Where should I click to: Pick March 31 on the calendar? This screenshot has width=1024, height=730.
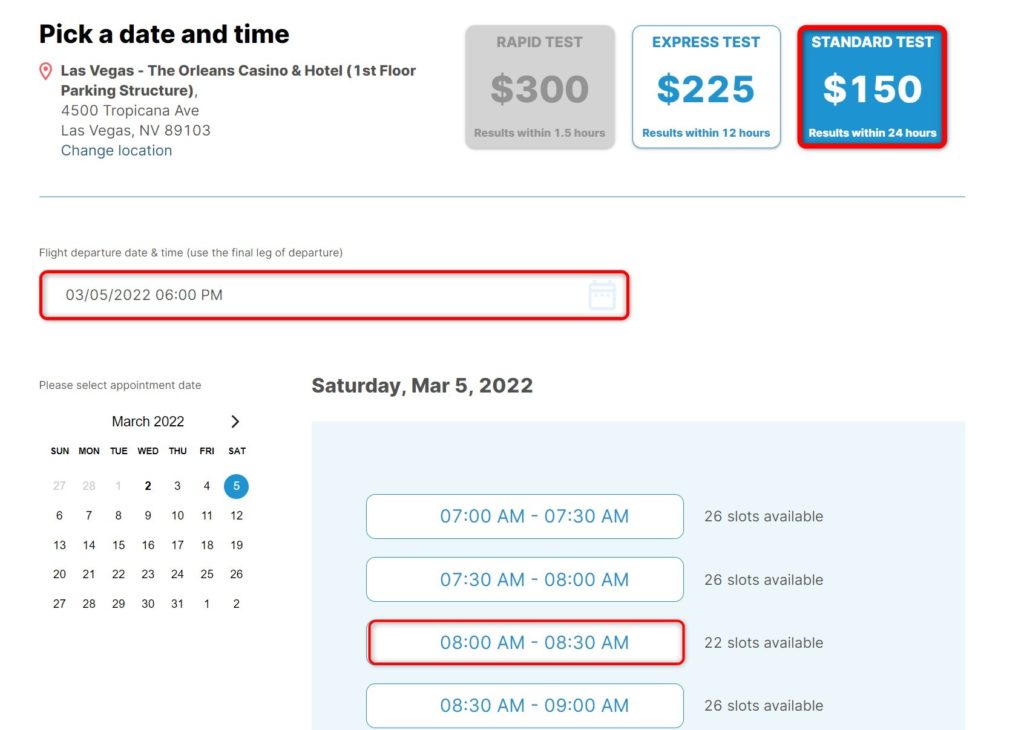click(177, 604)
